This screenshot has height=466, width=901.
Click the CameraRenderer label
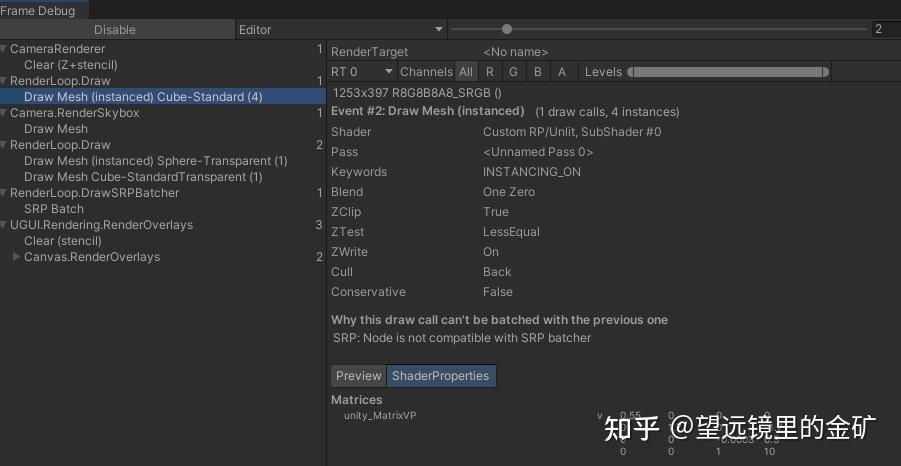tap(57, 49)
